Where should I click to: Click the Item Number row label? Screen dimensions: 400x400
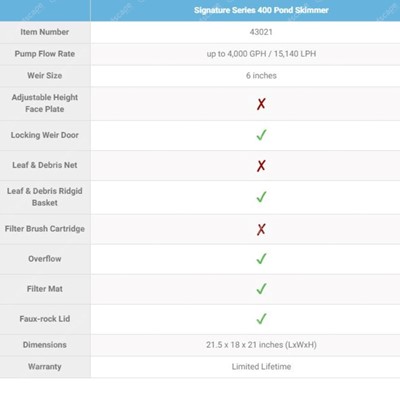pyautogui.click(x=45, y=32)
